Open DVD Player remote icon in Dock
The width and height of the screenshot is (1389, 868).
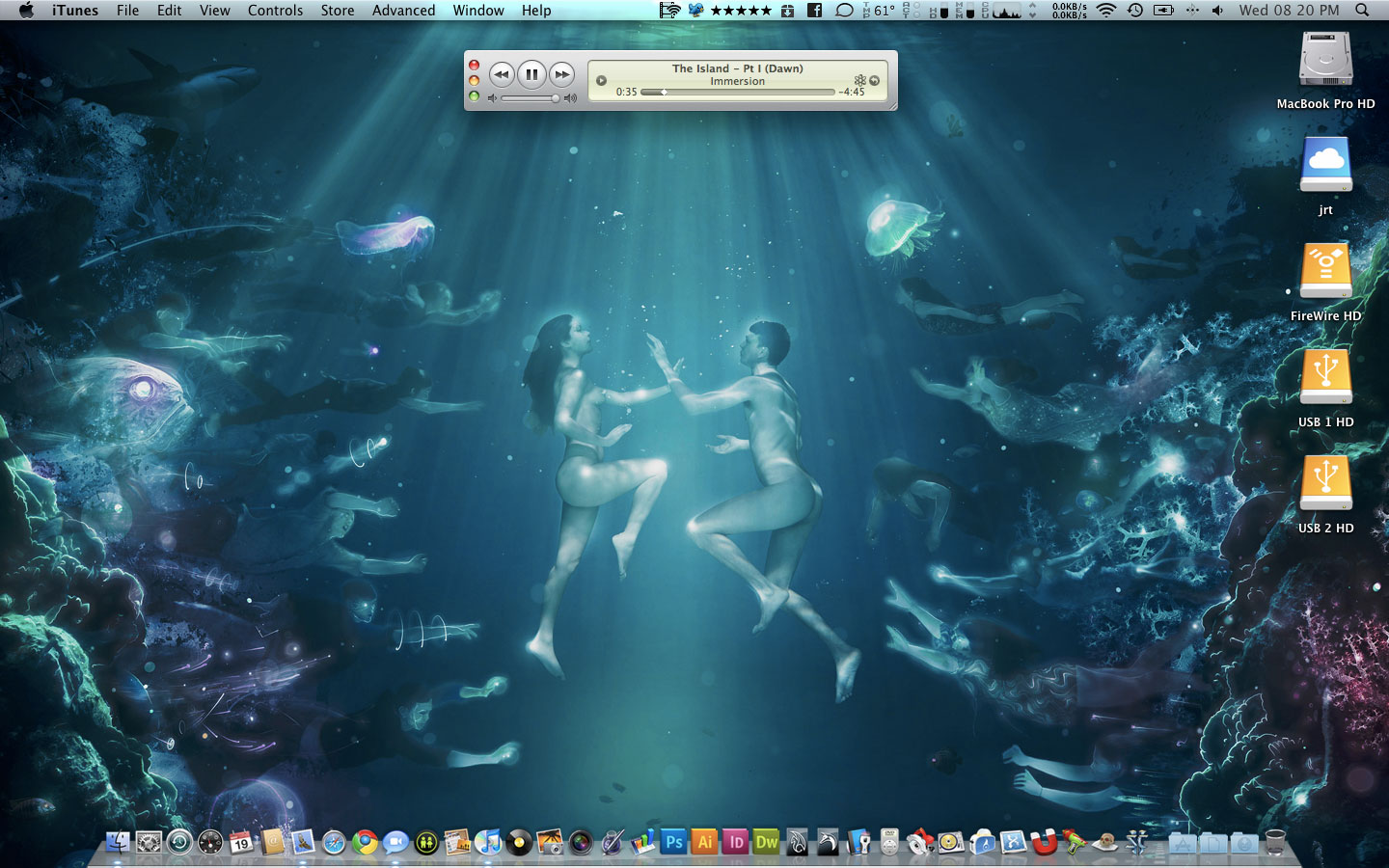pyautogui.click(x=889, y=842)
